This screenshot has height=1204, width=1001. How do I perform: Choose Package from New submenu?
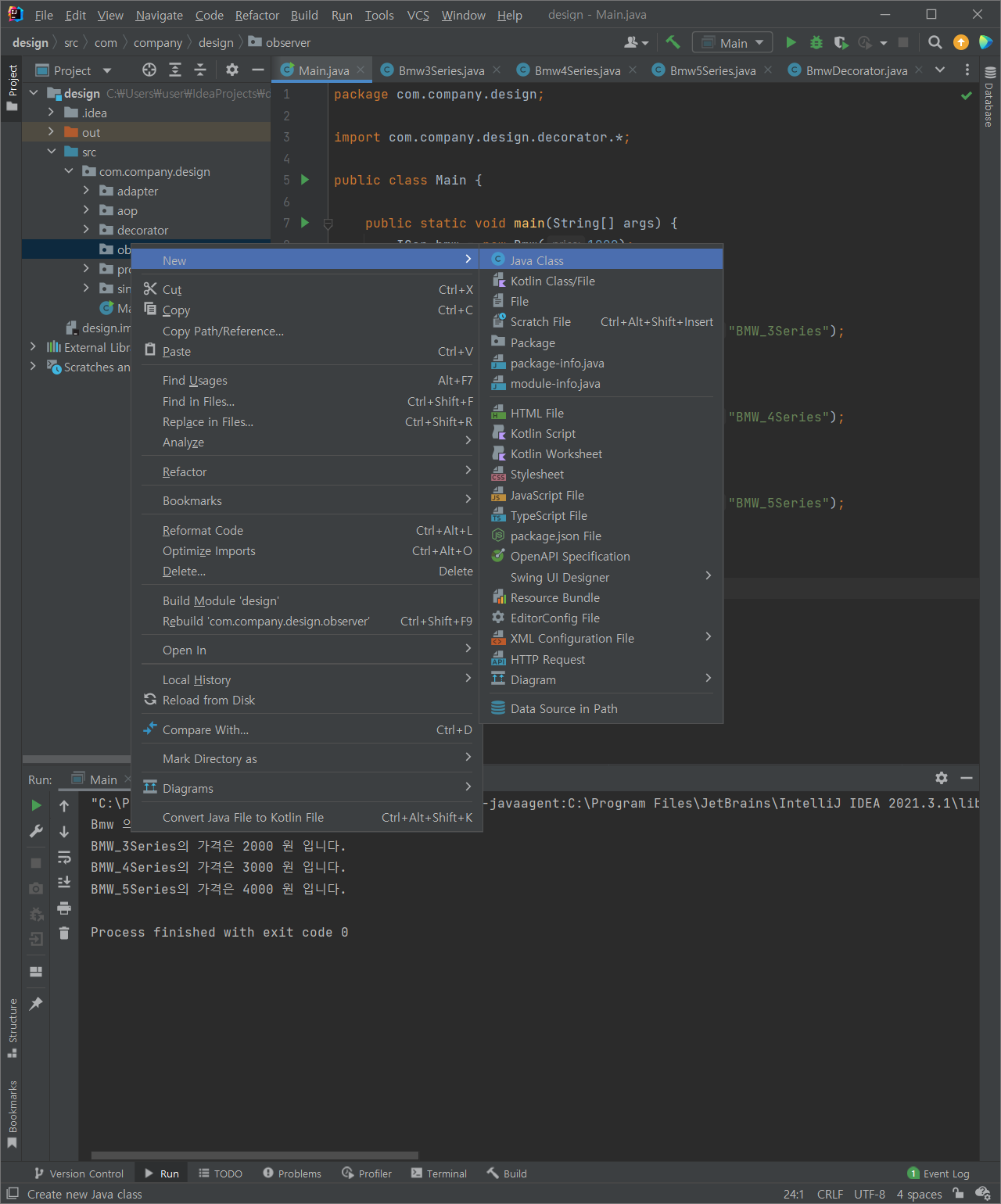pyautogui.click(x=601, y=342)
